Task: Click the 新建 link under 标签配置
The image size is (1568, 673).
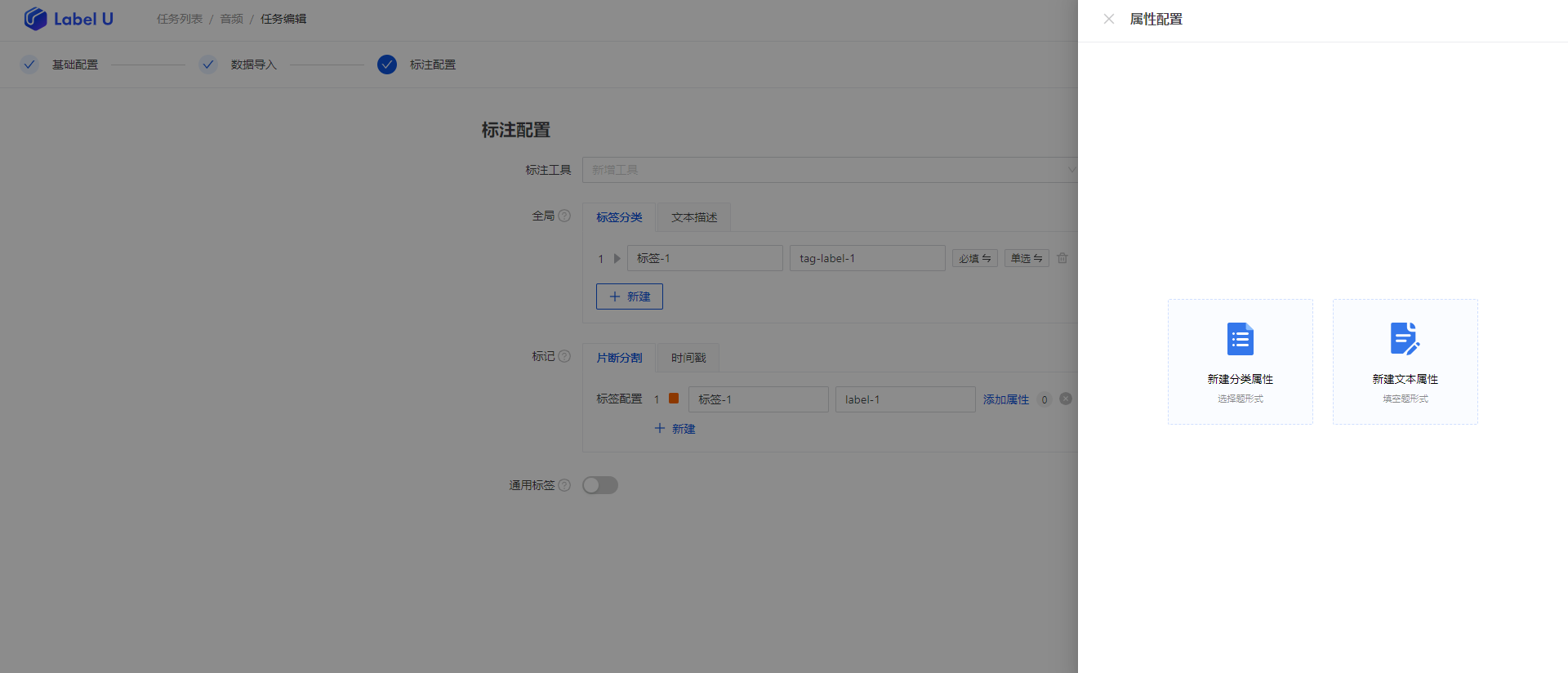Action: click(675, 429)
